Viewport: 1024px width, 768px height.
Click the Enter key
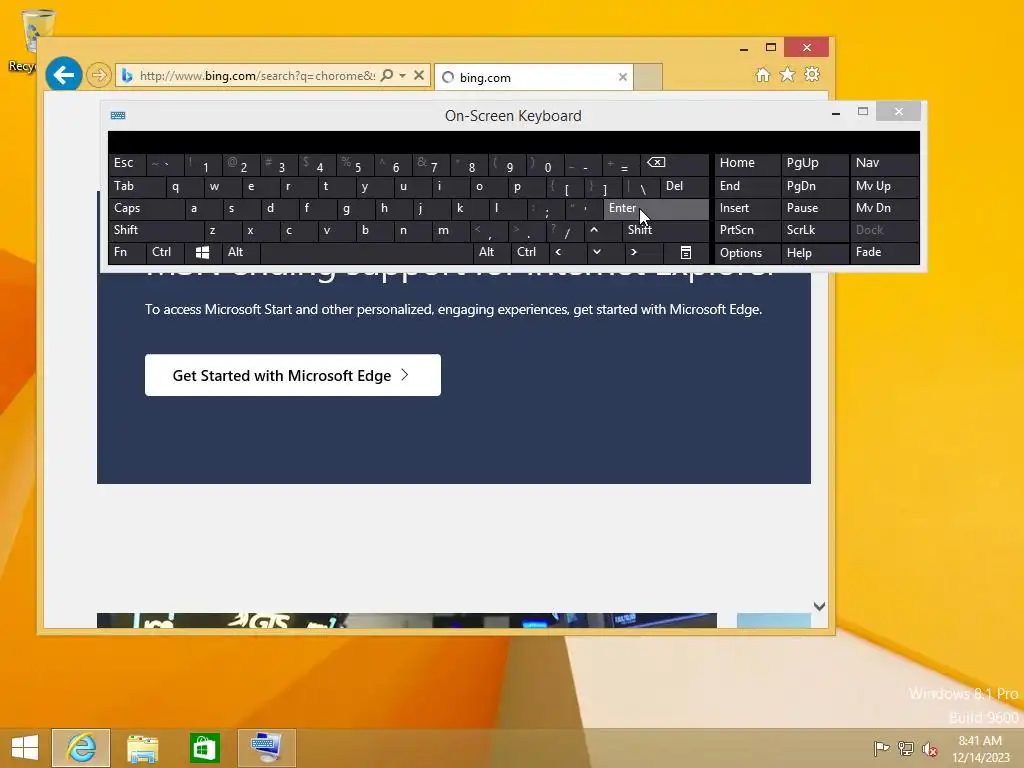[656, 208]
